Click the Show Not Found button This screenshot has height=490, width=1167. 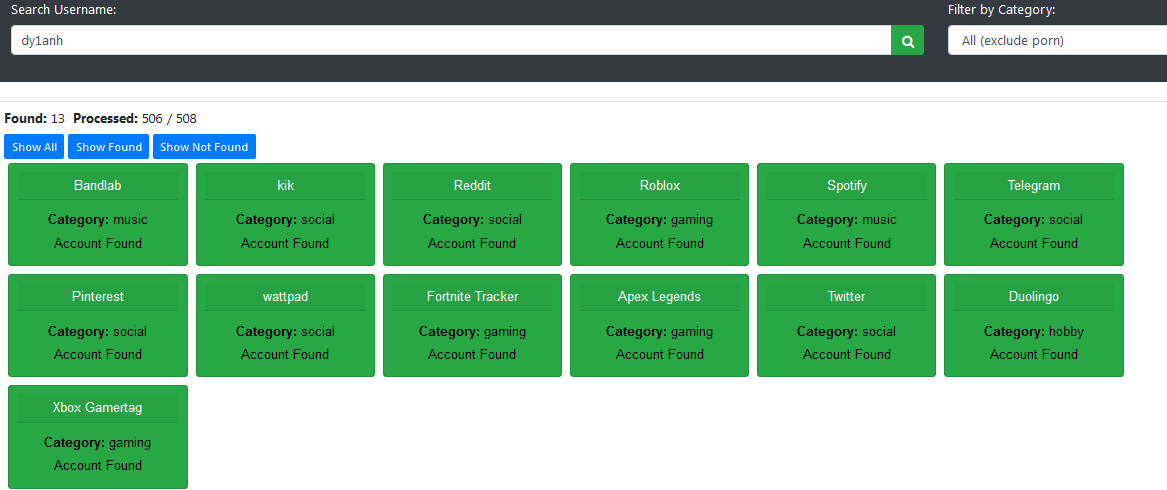click(204, 147)
